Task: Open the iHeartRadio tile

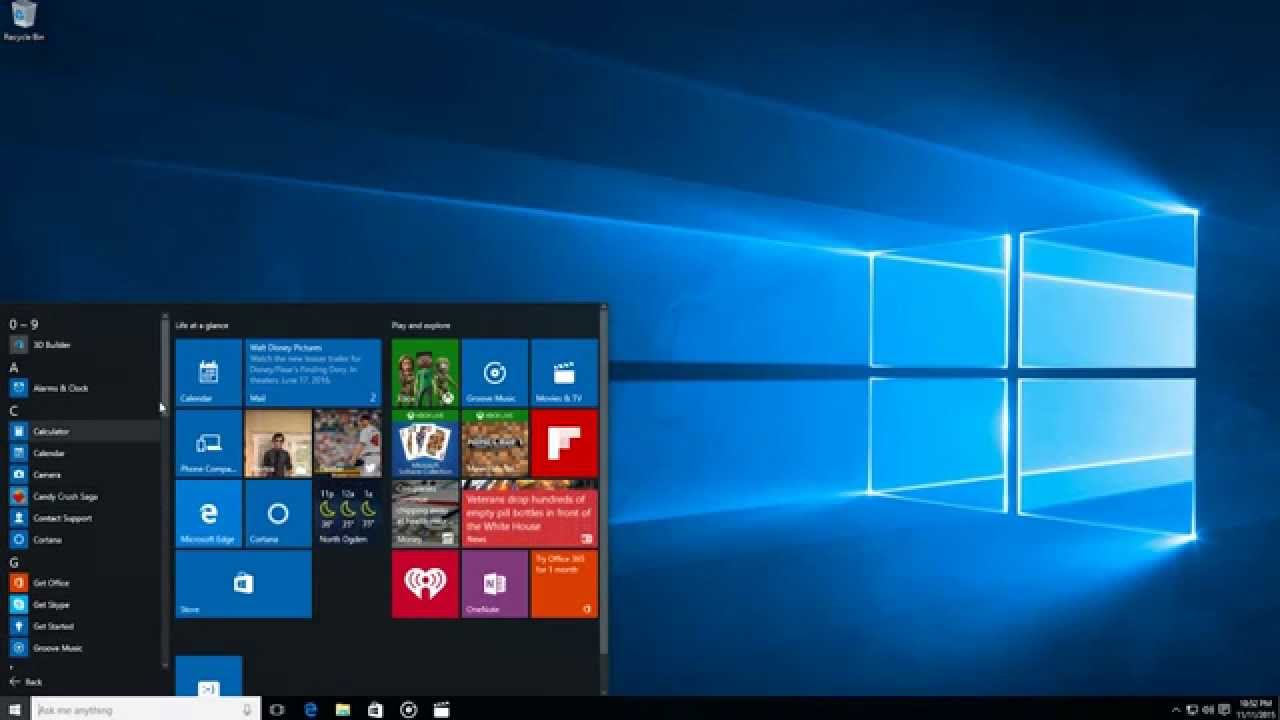Action: pos(425,584)
